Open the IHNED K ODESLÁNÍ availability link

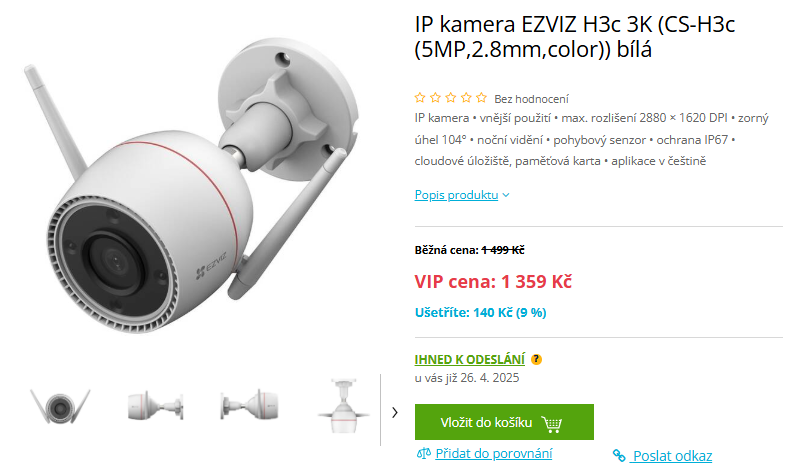click(469, 359)
